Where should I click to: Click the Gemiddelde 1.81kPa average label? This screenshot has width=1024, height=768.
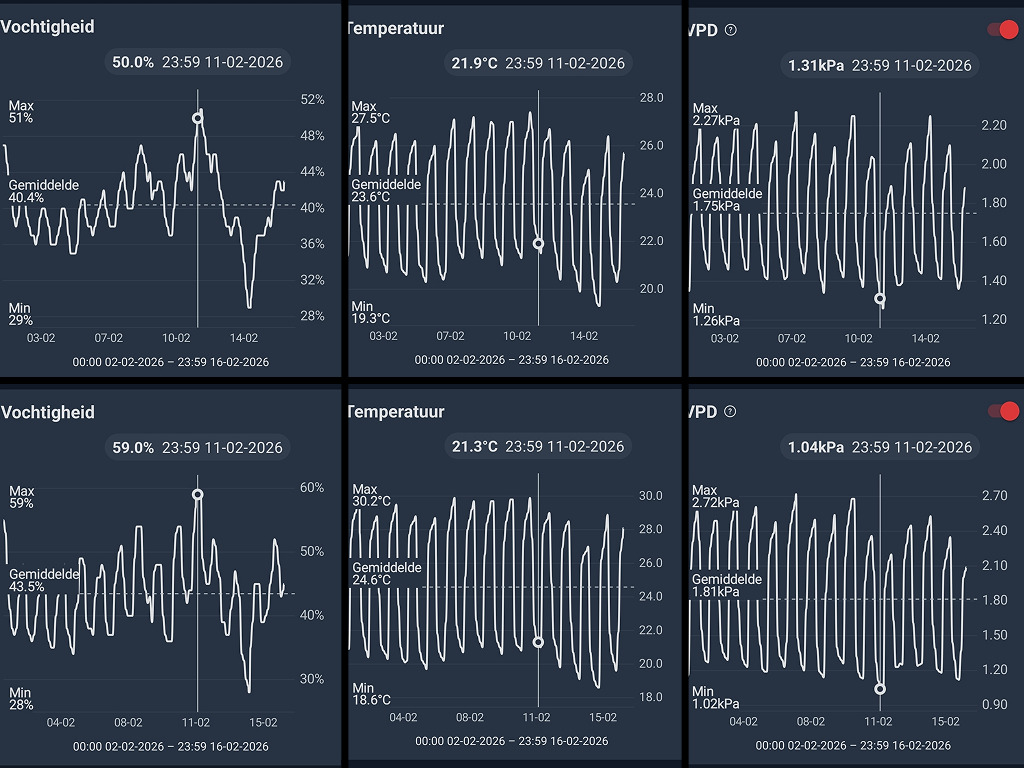pos(727,586)
